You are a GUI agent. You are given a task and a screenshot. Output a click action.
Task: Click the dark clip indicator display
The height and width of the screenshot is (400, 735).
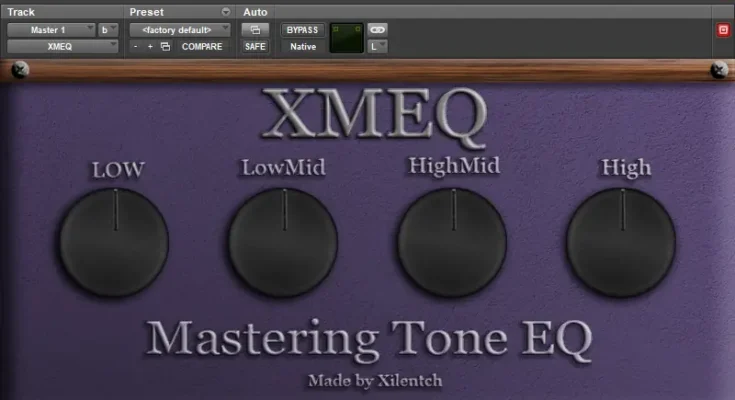click(x=346, y=38)
